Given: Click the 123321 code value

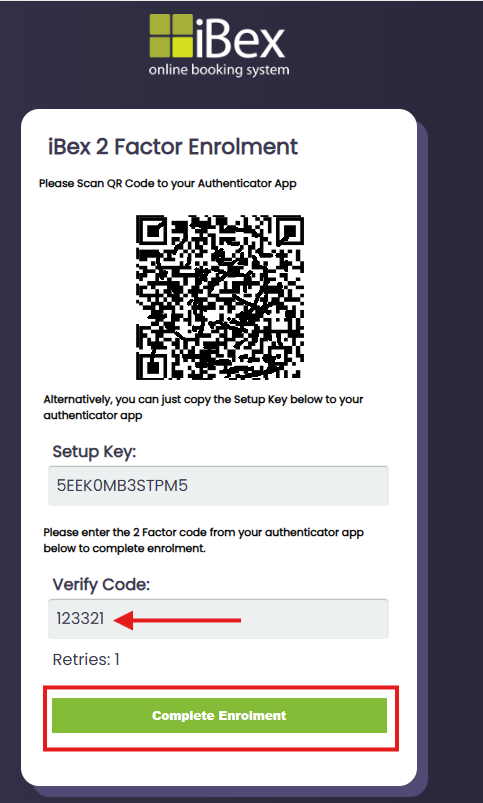Looking at the screenshot, I should [80, 619].
